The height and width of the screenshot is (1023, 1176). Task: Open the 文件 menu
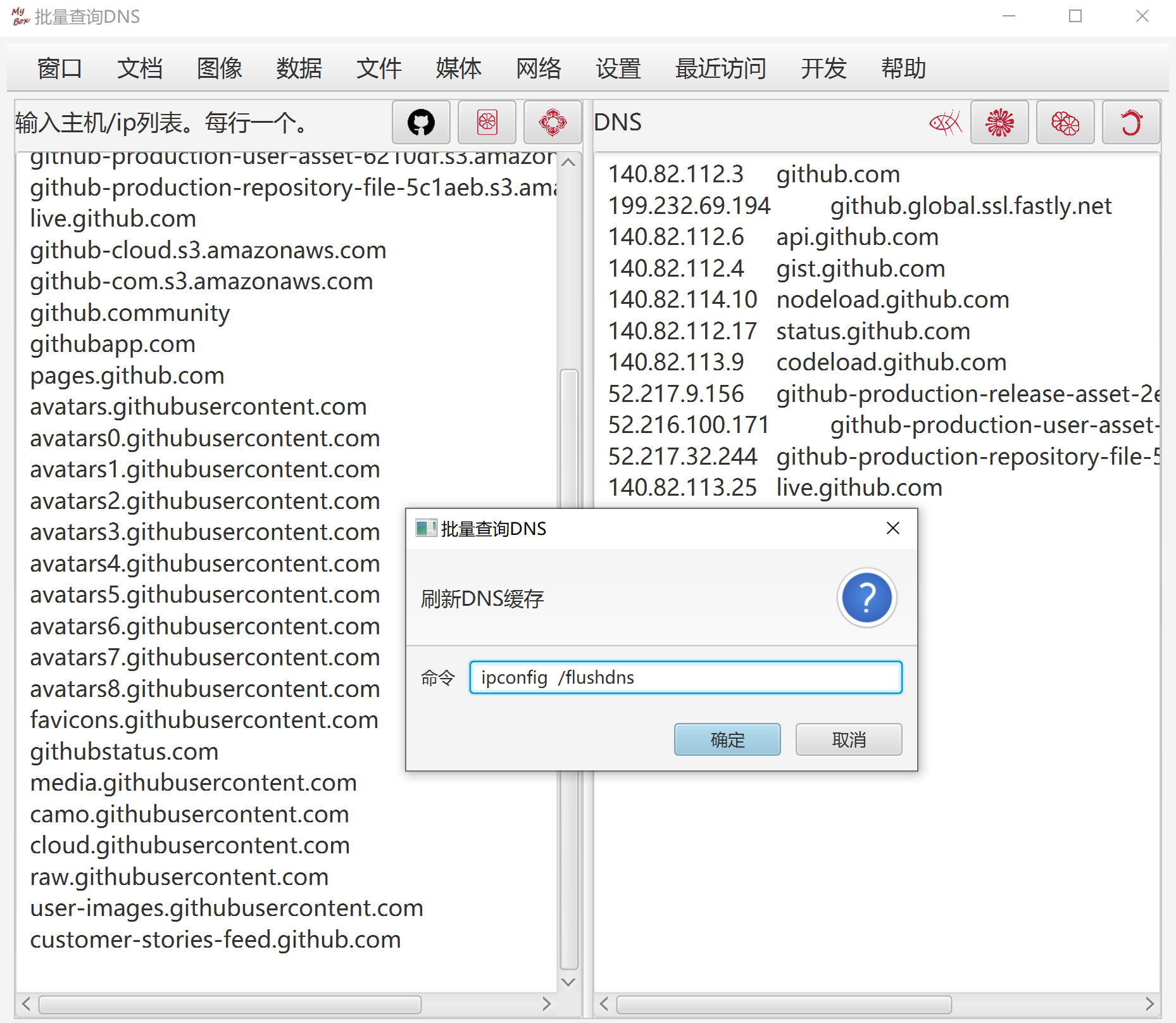(x=378, y=68)
